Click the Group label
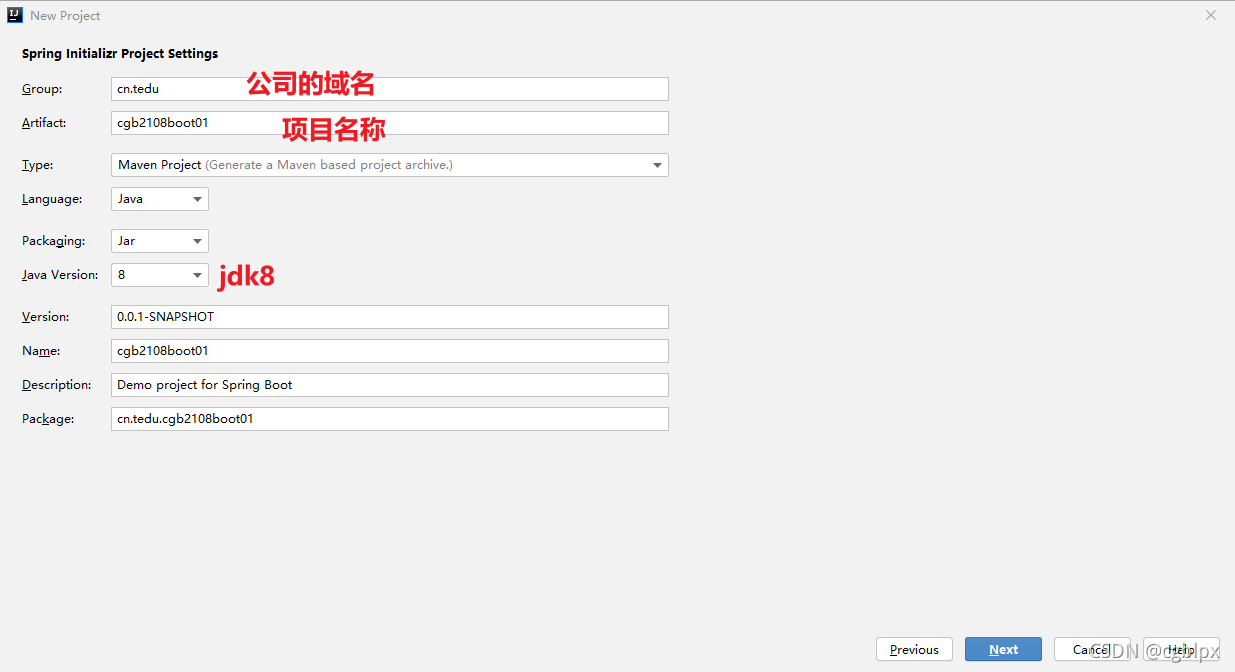The width and height of the screenshot is (1235, 672). point(42,89)
